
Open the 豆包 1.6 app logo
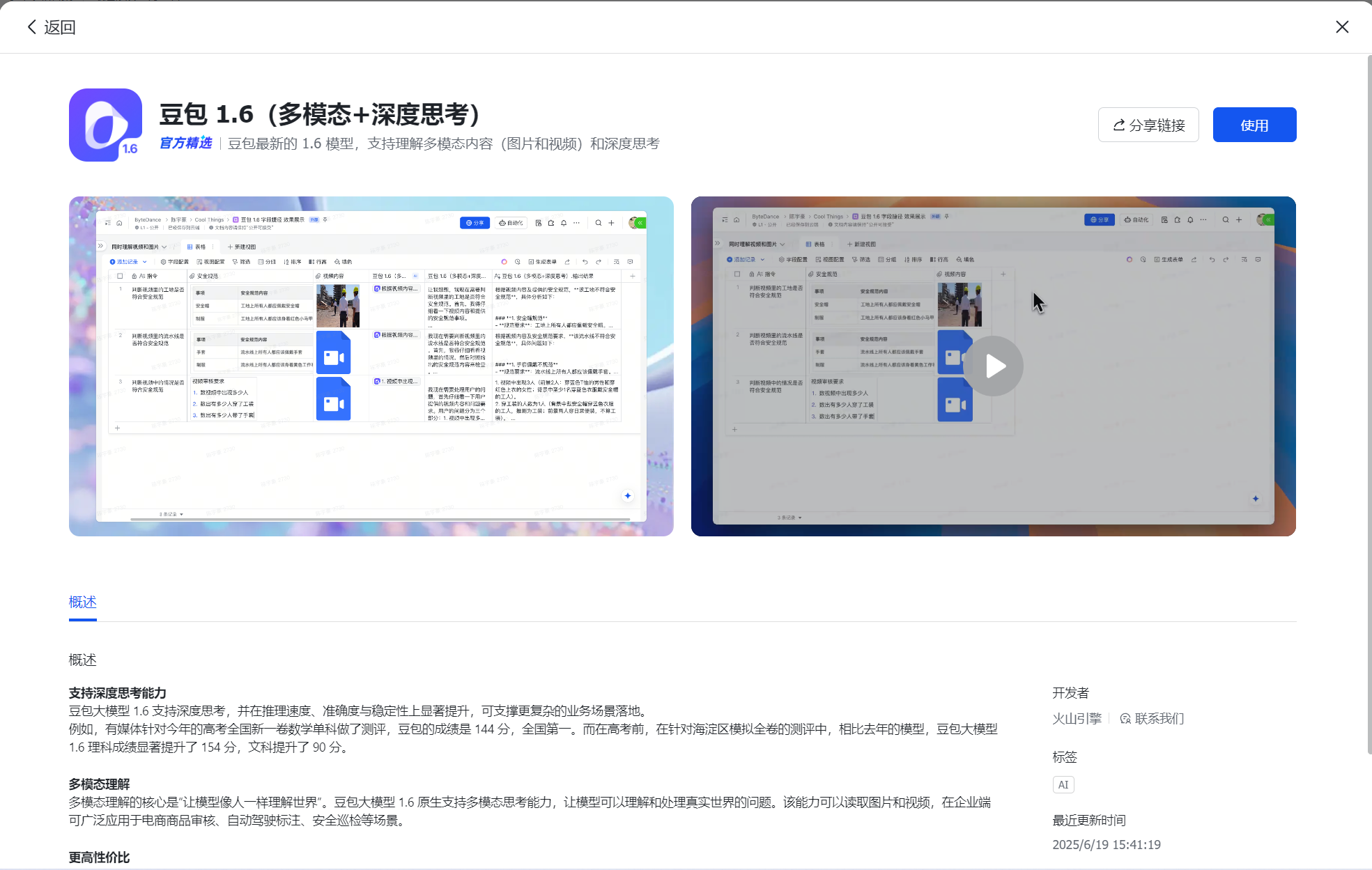point(105,125)
